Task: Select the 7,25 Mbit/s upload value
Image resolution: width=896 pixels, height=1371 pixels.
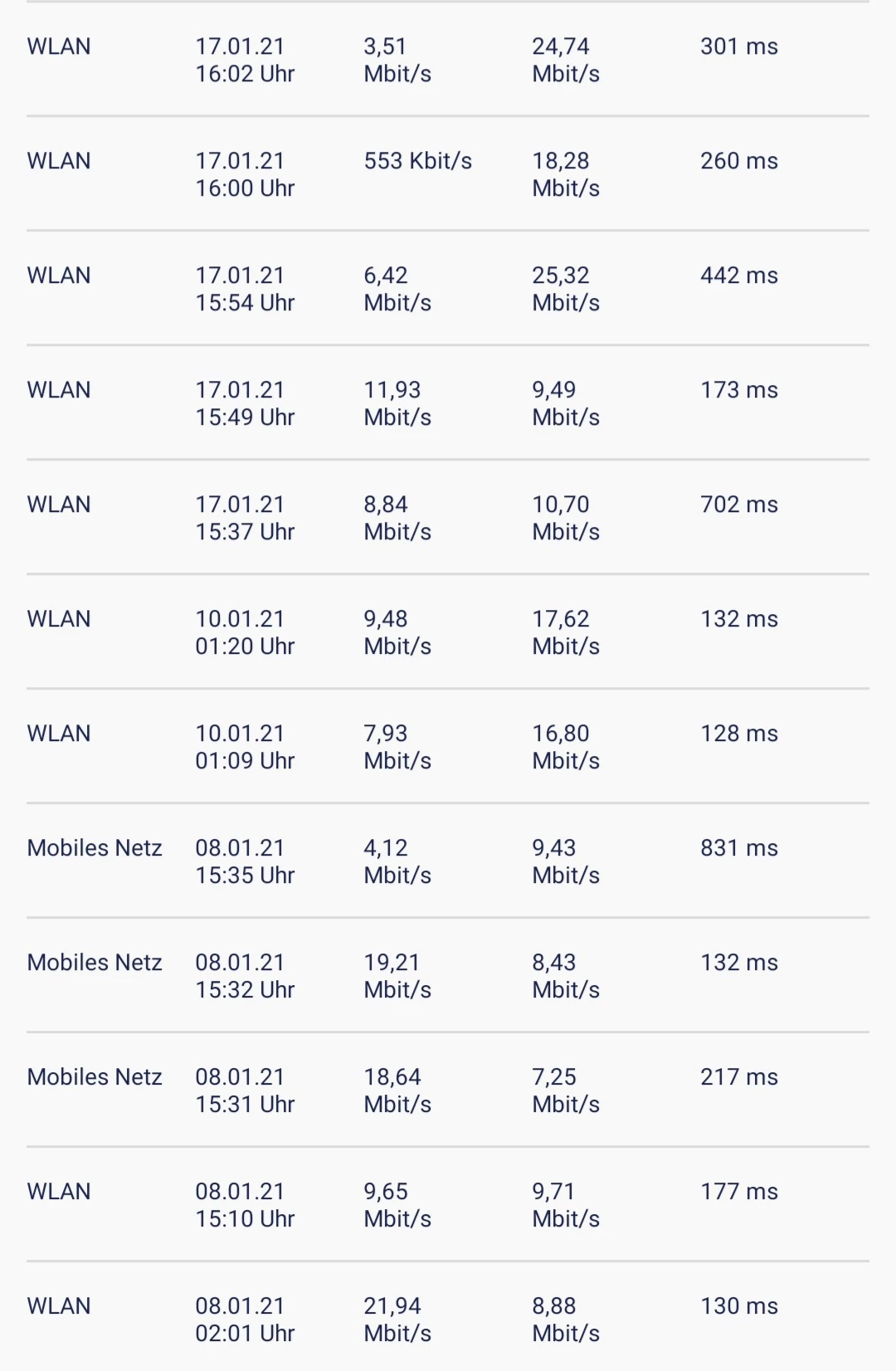Action: [x=565, y=1090]
